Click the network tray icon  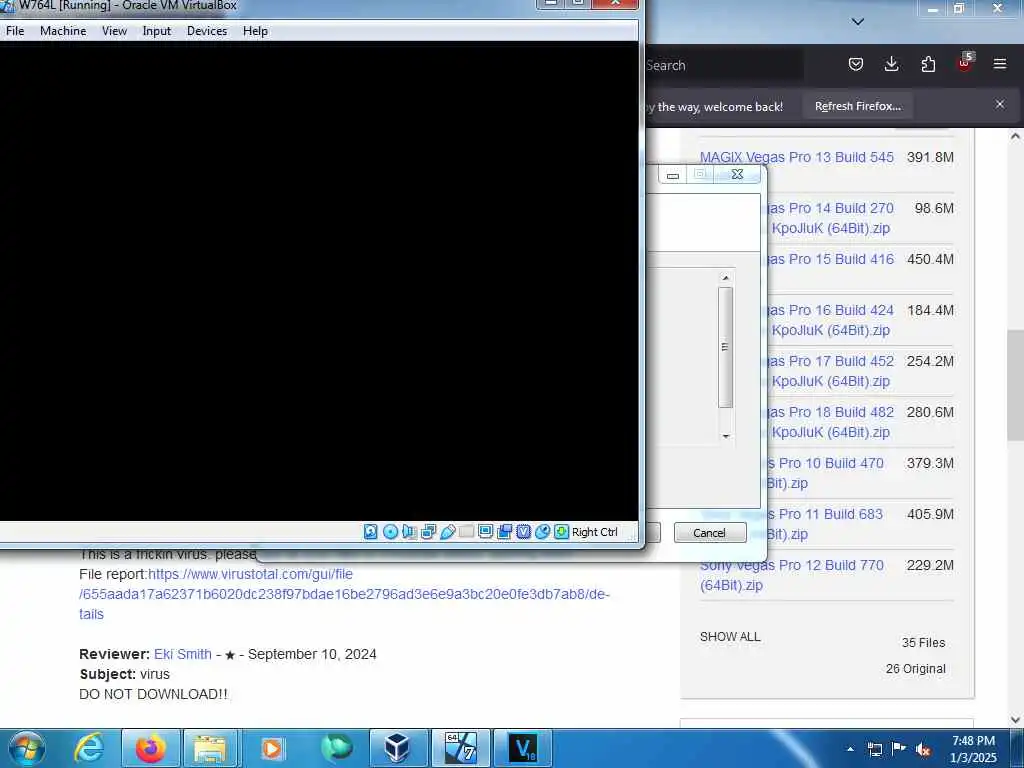[874, 750]
